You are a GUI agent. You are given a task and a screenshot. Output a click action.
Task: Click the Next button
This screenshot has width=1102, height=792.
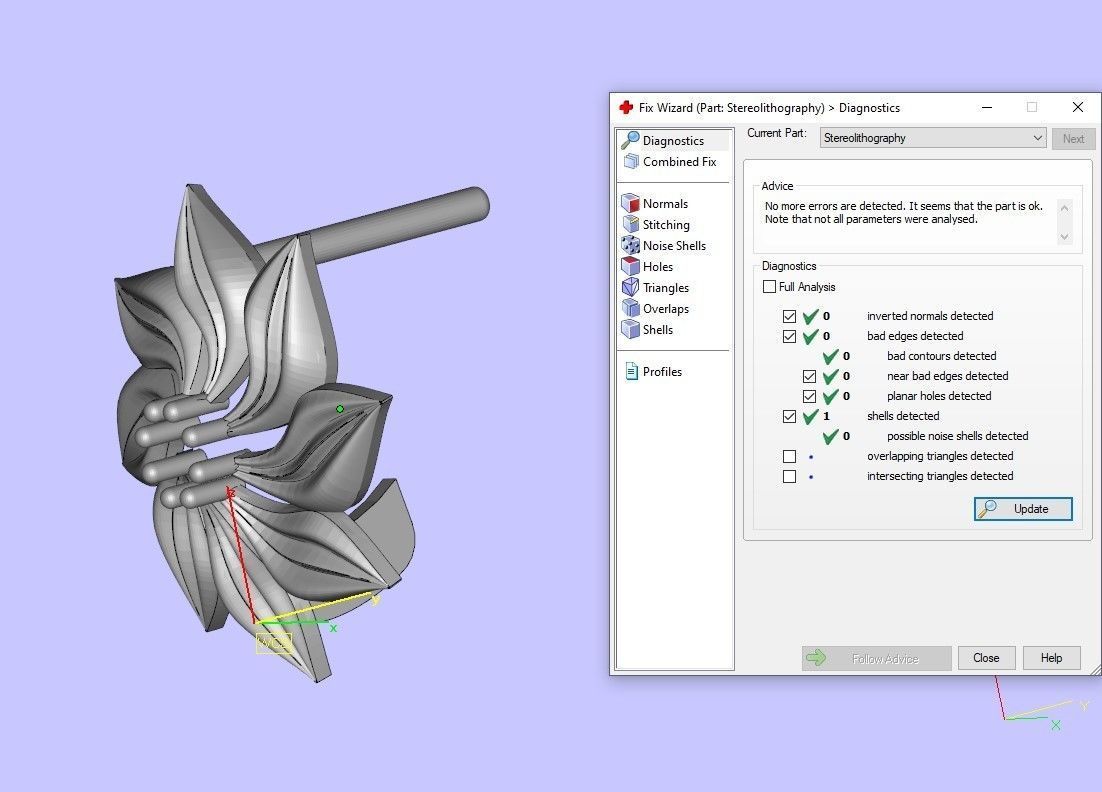click(x=1073, y=138)
